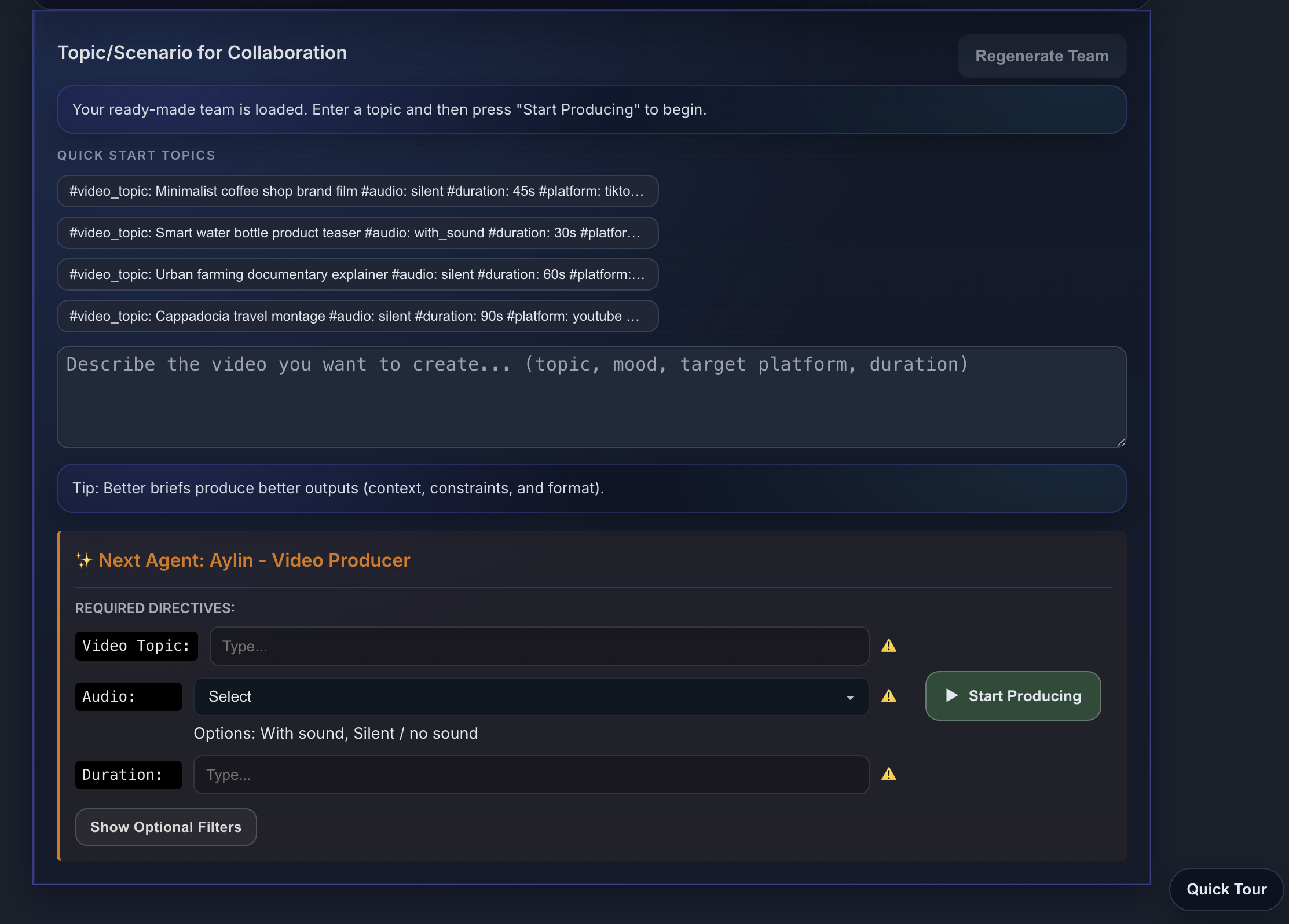1289x924 pixels.
Task: Click the warning icon next to Audio selector
Action: 889,696
